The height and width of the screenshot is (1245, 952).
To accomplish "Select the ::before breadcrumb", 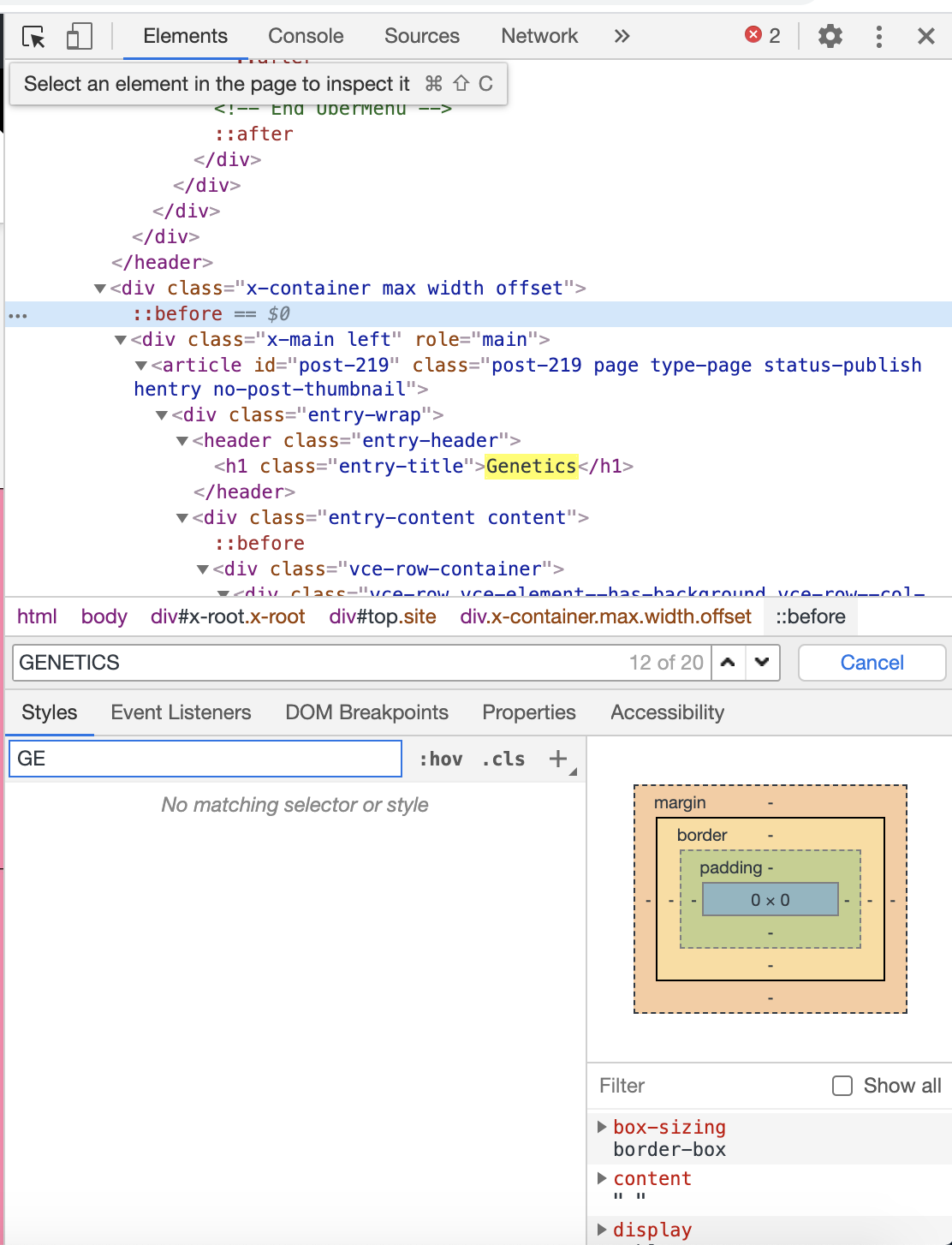I will pyautogui.click(x=811, y=617).
